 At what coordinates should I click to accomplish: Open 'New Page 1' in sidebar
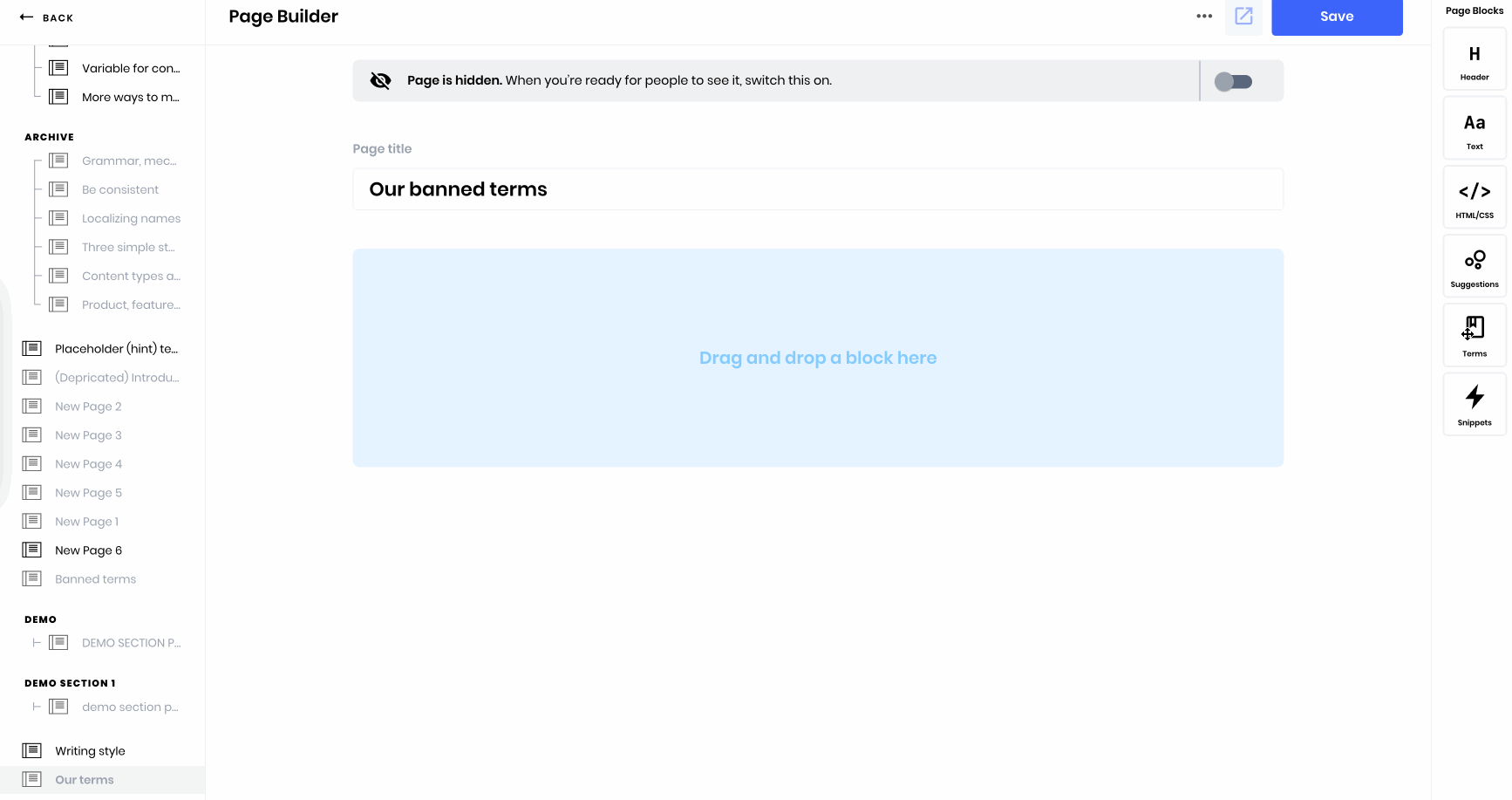tap(86, 522)
